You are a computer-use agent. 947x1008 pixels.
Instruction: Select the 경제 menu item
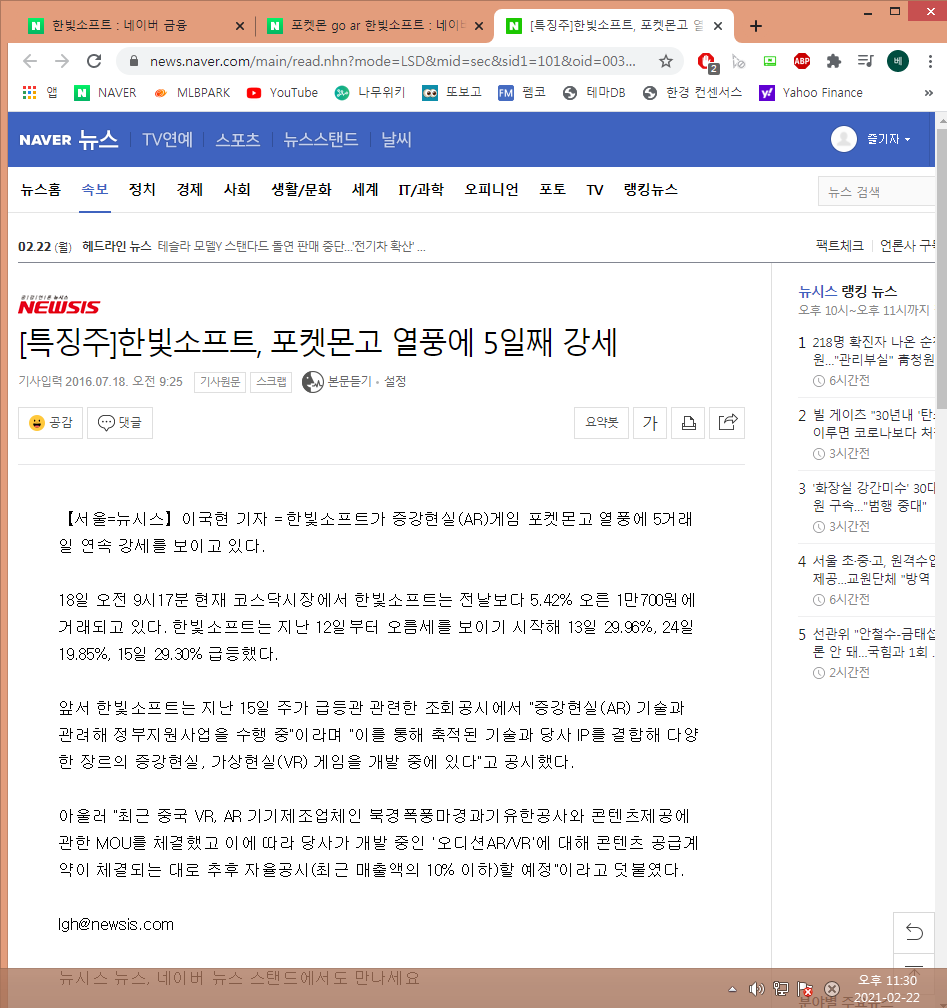190,190
